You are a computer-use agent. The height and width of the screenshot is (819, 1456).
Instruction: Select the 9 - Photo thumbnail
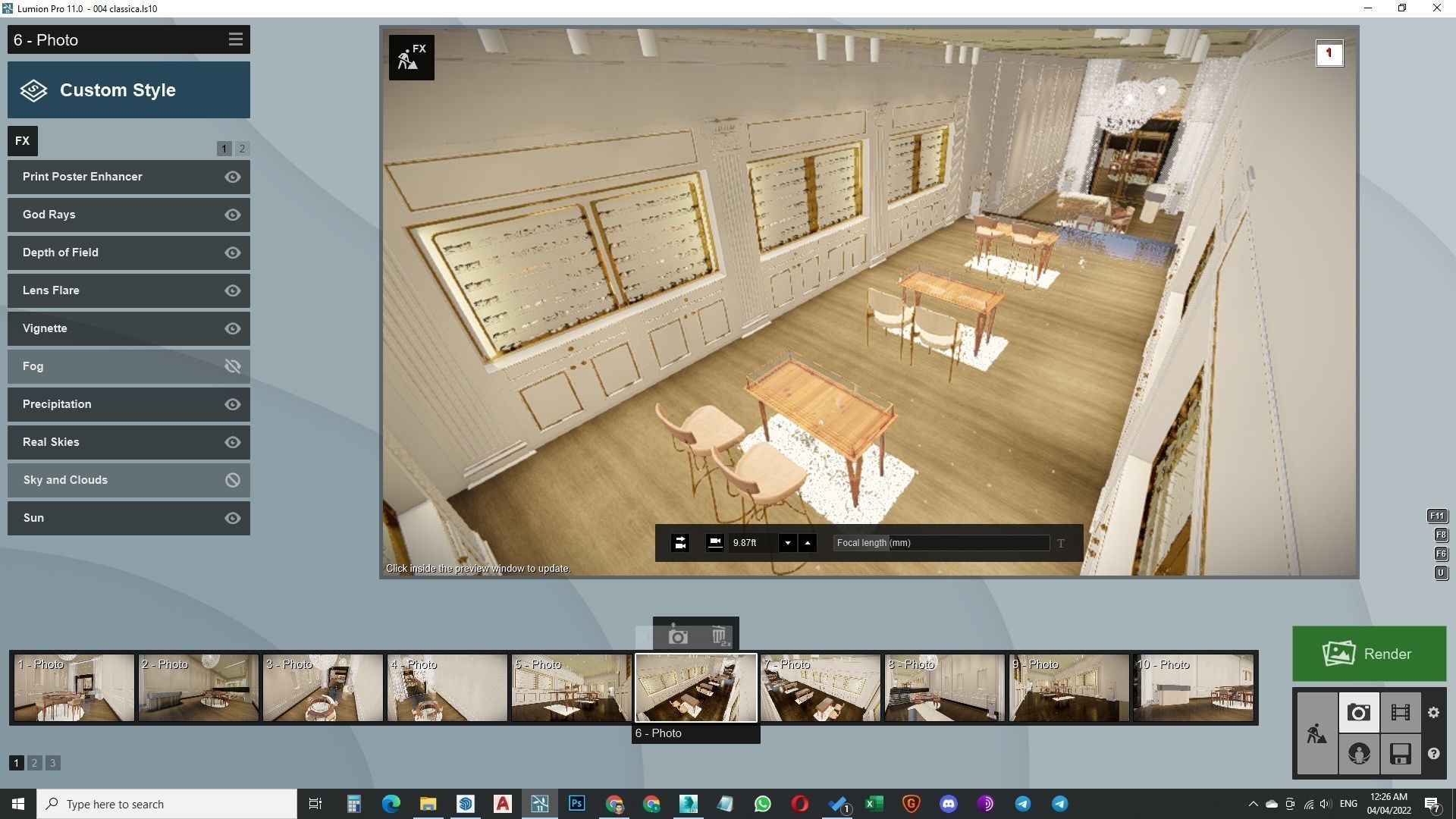click(1068, 688)
